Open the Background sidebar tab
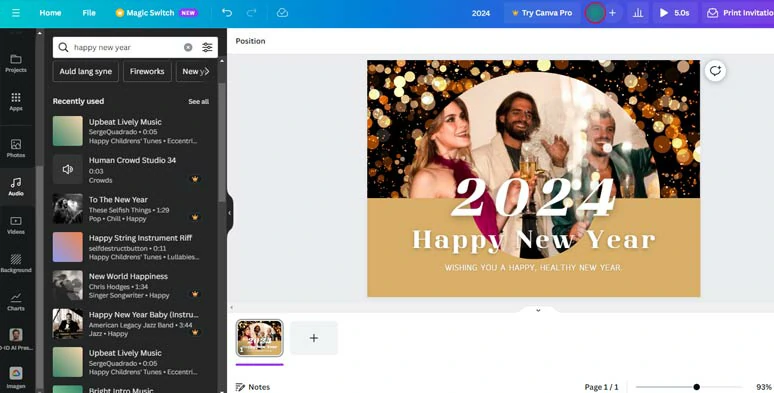Screen dimensions: 774x393 click(x=16, y=264)
